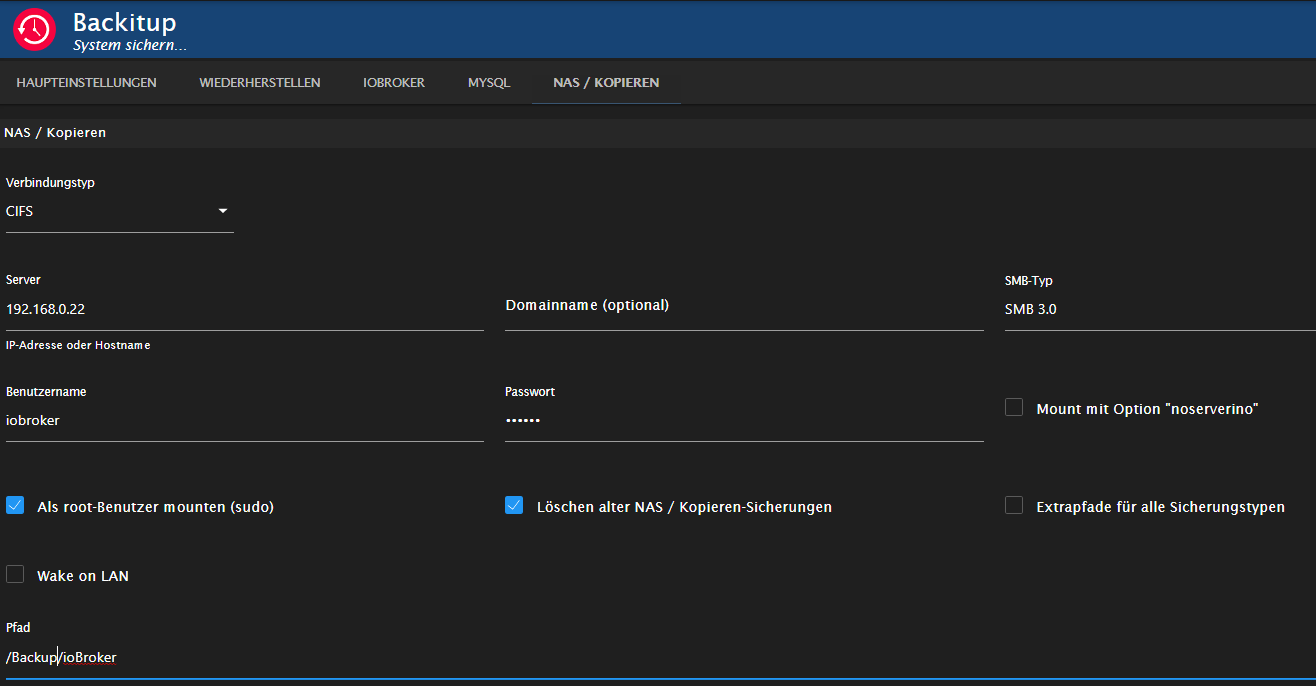Enable Mount mit Option "noserverino" checkbox
Screen dimensions: 1316x686
coord(1014,407)
